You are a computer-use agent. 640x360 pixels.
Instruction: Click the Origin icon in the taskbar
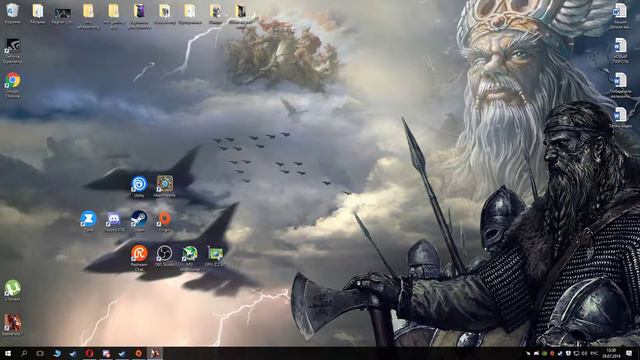pyautogui.click(x=139, y=353)
